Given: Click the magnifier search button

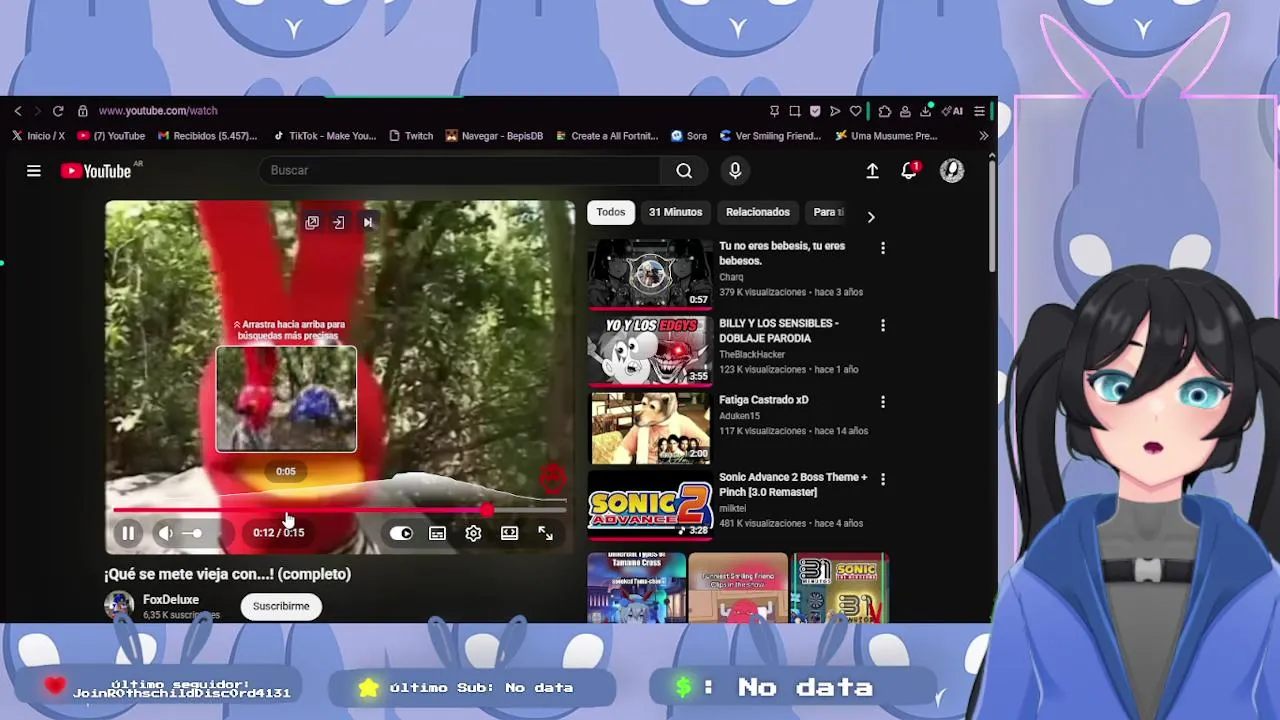Looking at the screenshot, I should (x=684, y=171).
